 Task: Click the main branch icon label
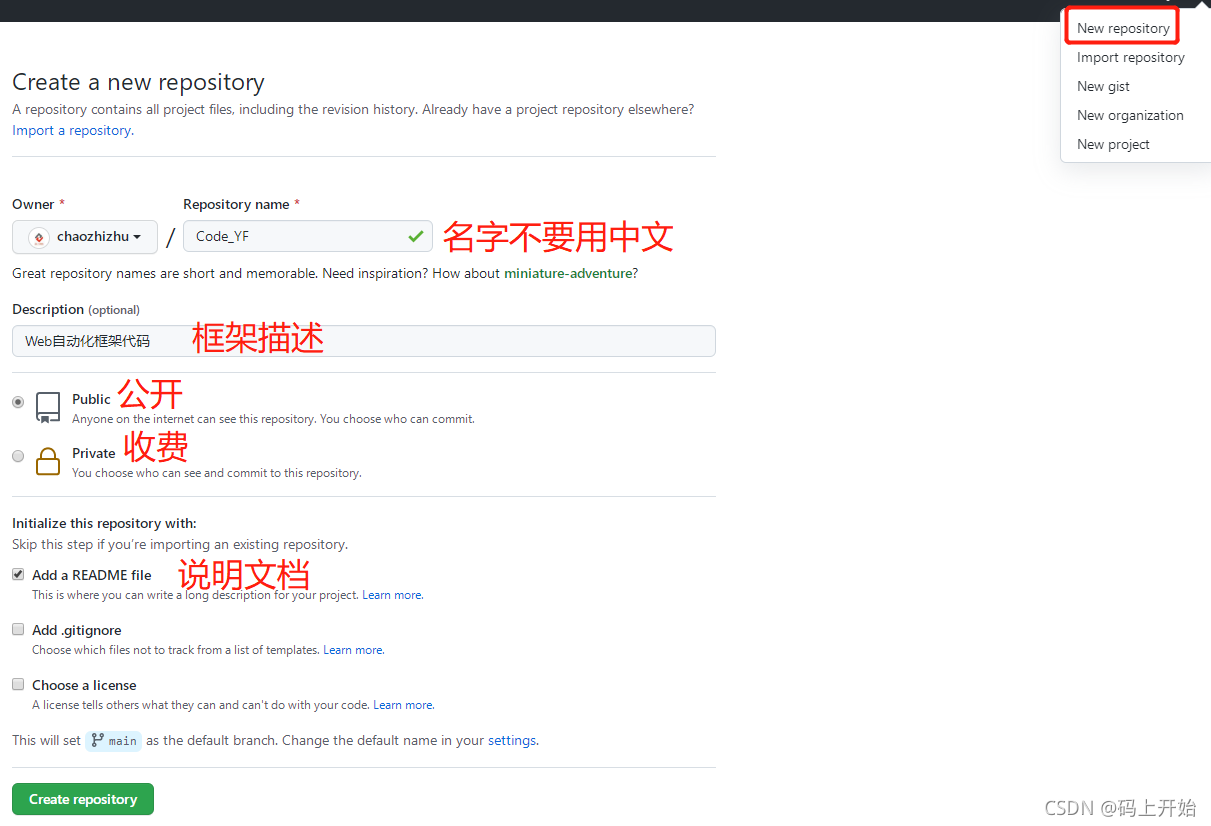click(x=112, y=741)
